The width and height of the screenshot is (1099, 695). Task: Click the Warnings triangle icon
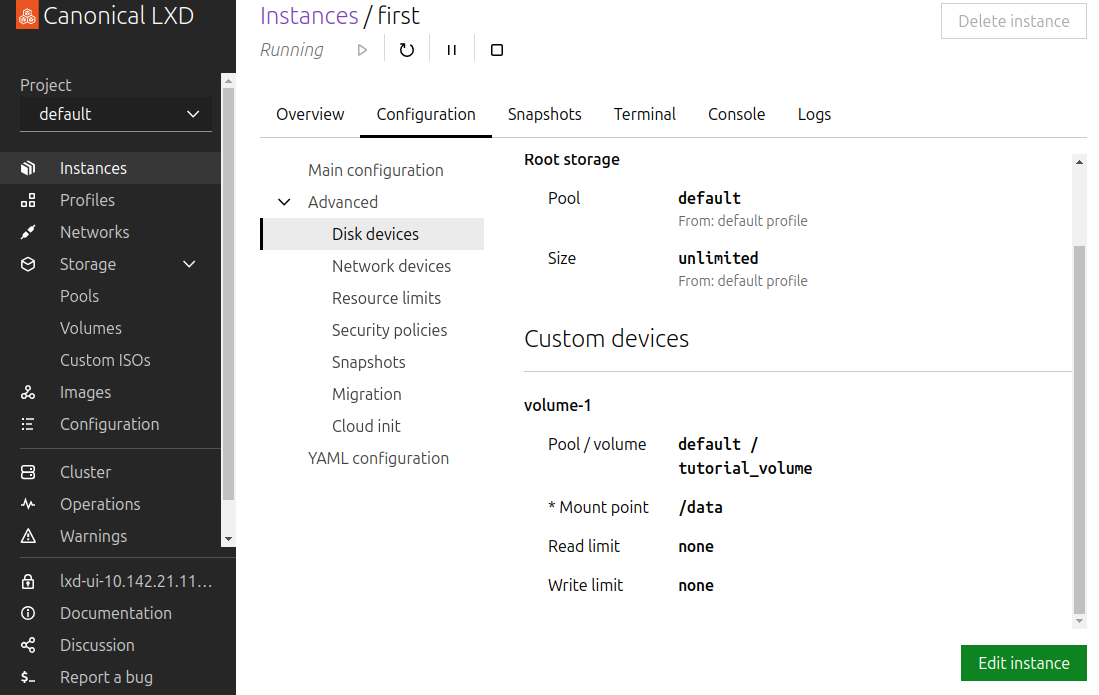tap(28, 536)
